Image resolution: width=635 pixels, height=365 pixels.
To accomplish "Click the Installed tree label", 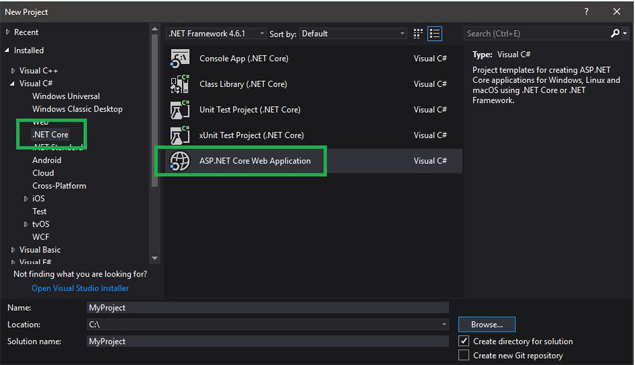I will pos(29,50).
